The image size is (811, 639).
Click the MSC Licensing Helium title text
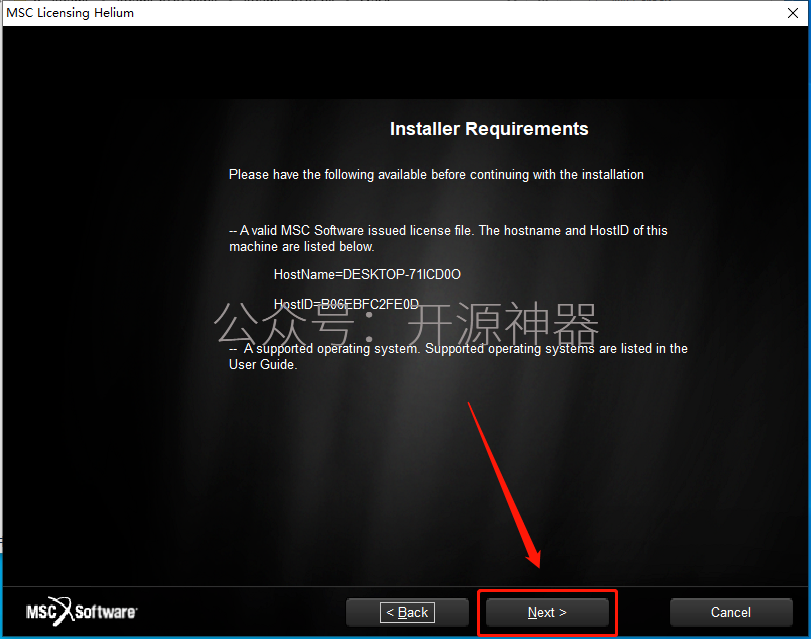click(70, 13)
